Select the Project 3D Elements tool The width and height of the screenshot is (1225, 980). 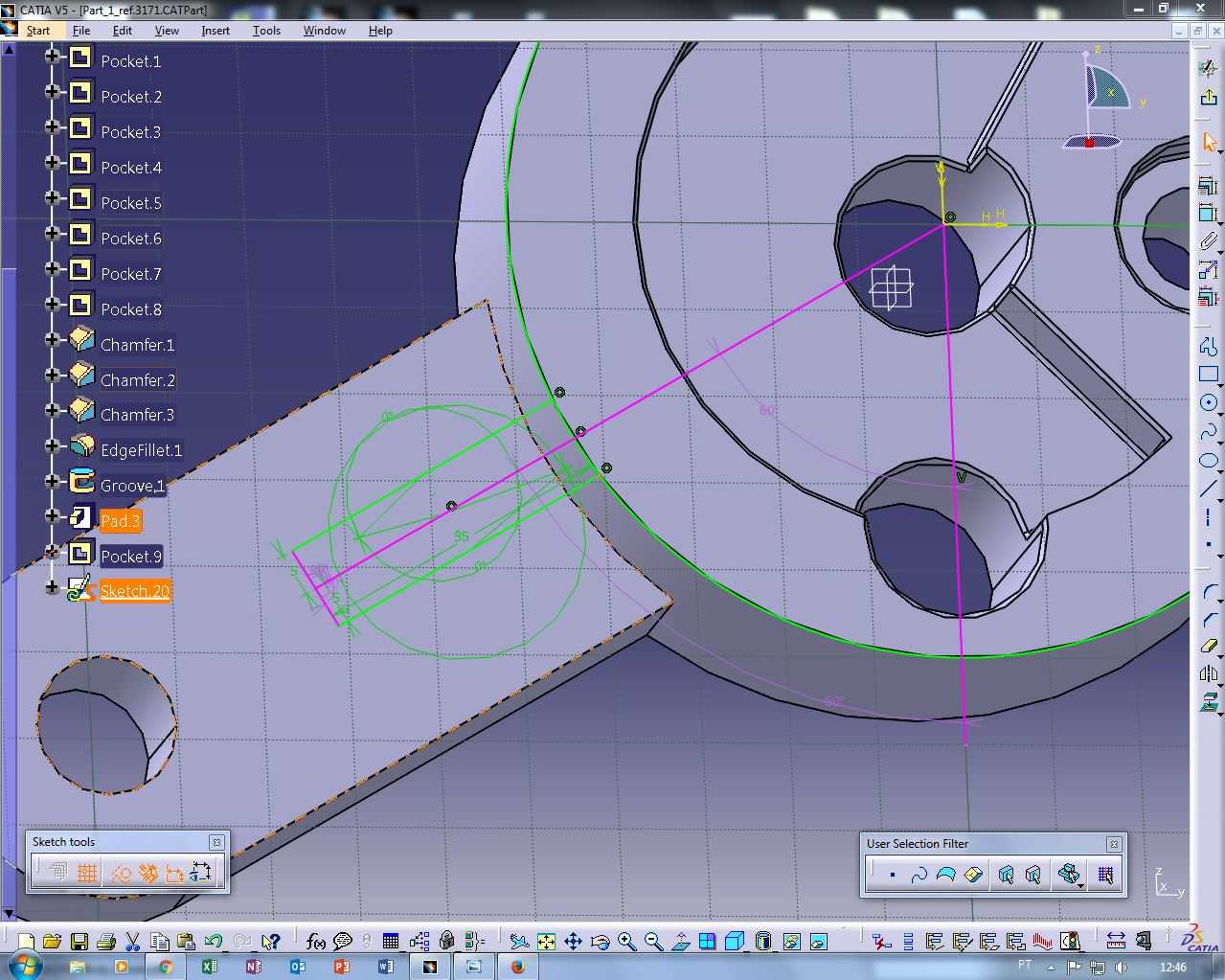coord(1209,702)
